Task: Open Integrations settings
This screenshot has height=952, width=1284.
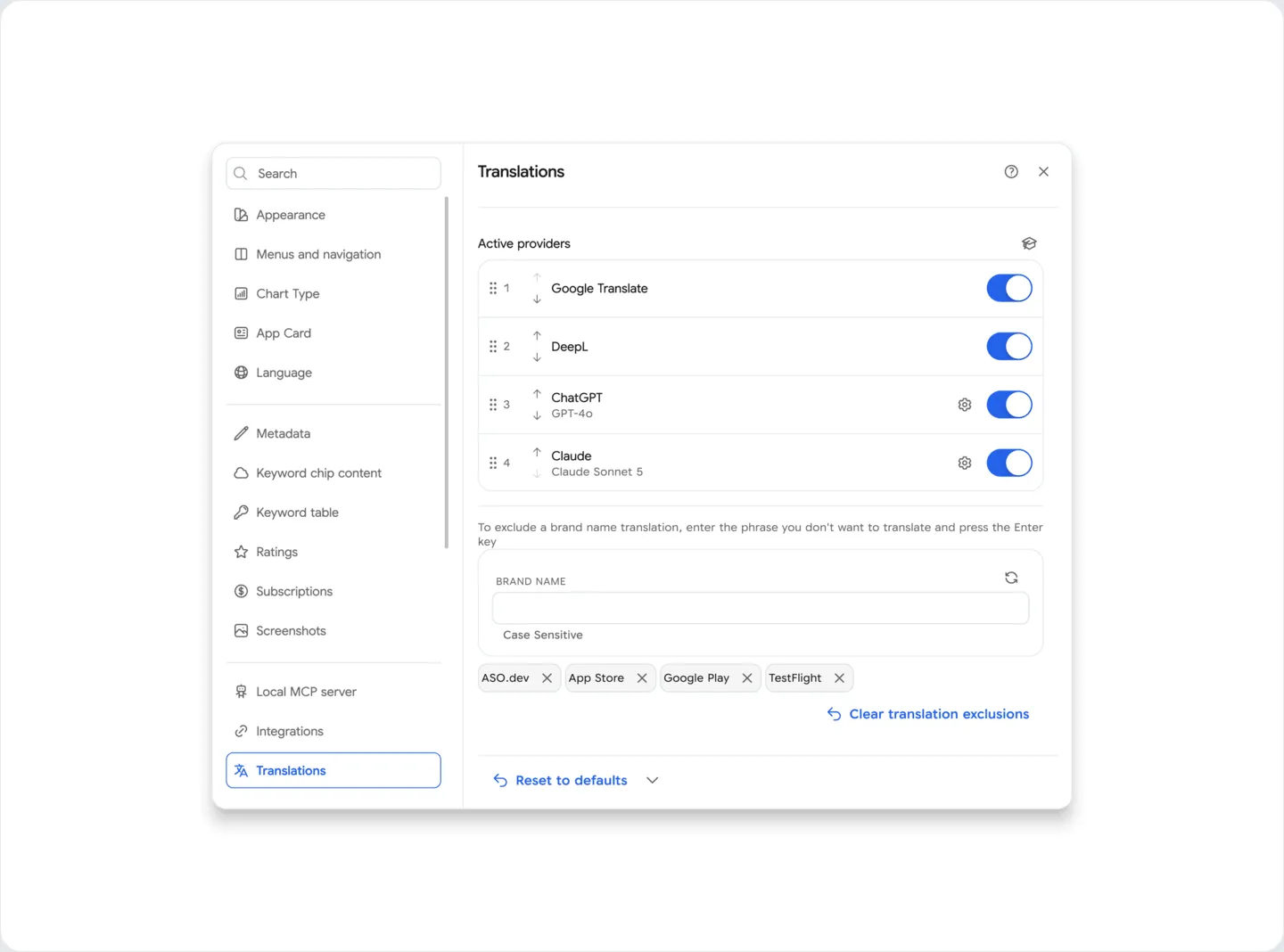Action: (333, 731)
